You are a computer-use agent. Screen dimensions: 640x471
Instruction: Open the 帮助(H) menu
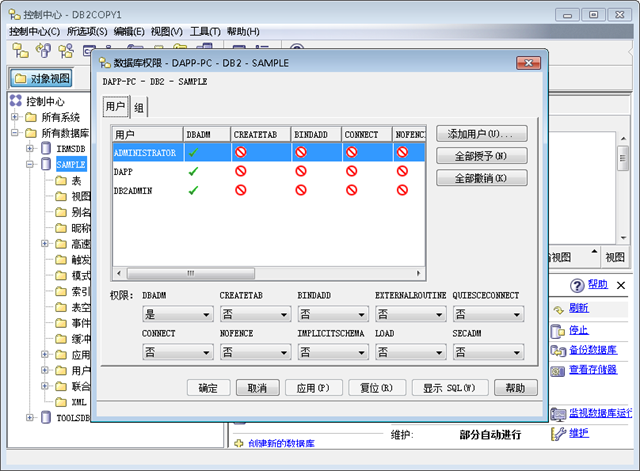click(x=243, y=32)
